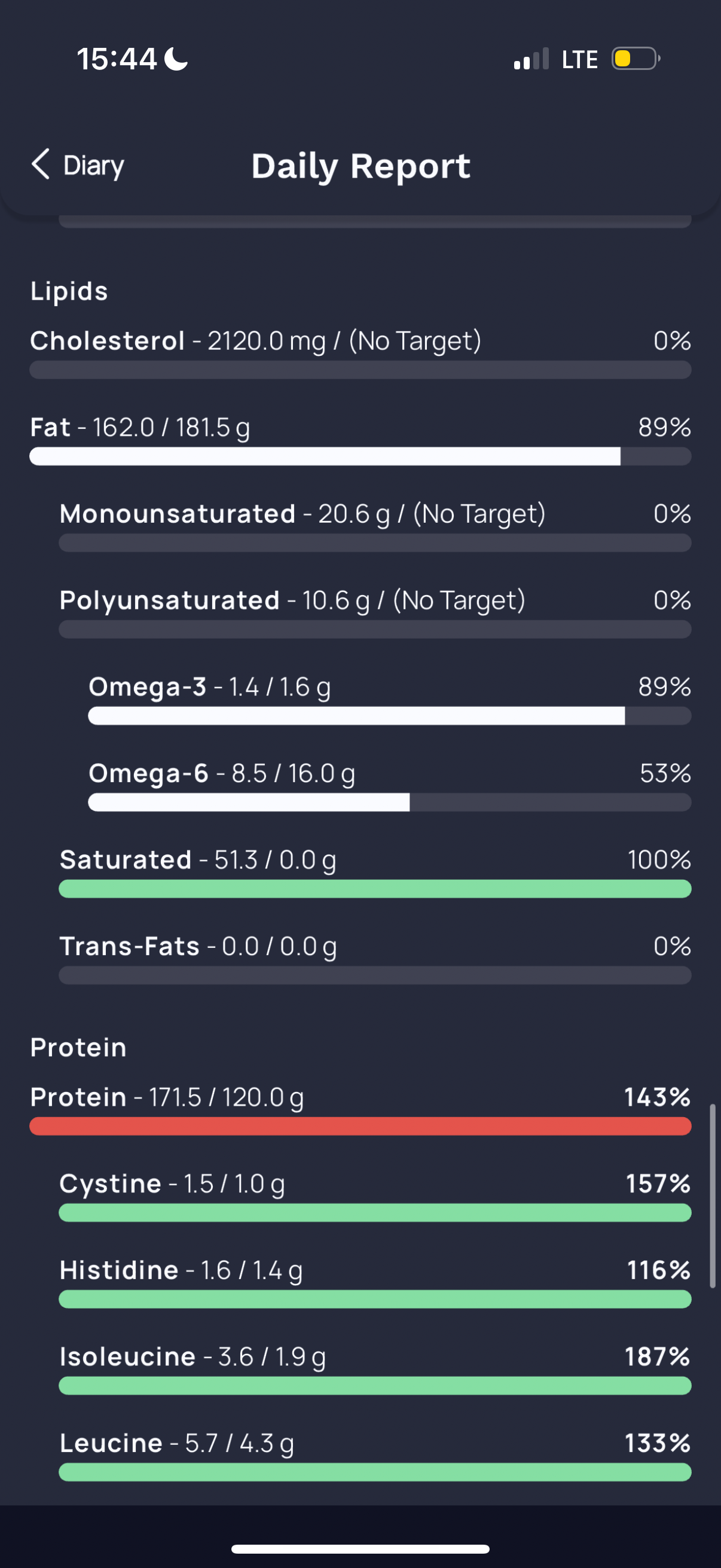The width and height of the screenshot is (721, 1568).
Task: Tap the cellular signal bars icon
Action: pyautogui.click(x=531, y=59)
